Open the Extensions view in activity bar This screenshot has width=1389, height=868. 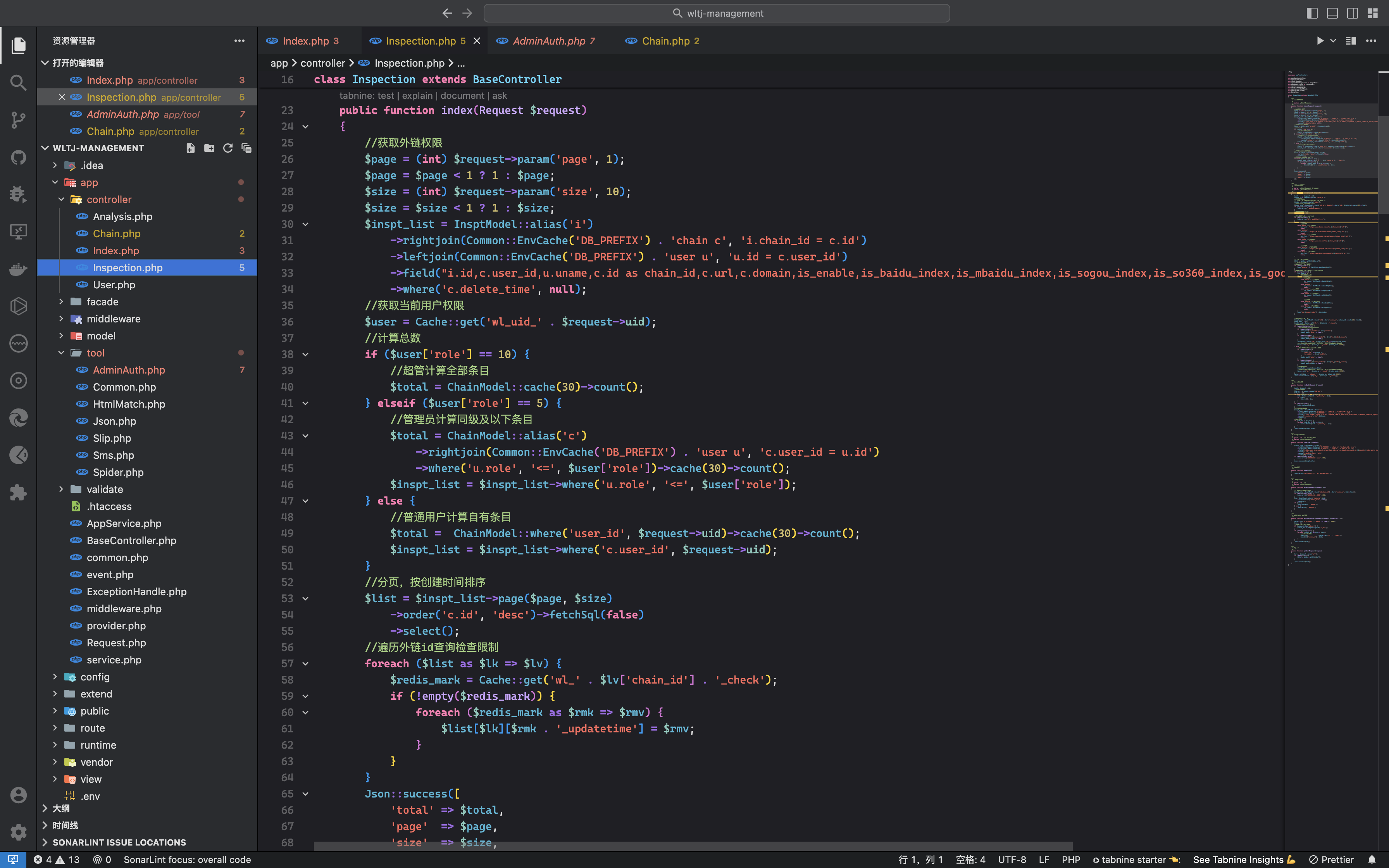[x=18, y=492]
